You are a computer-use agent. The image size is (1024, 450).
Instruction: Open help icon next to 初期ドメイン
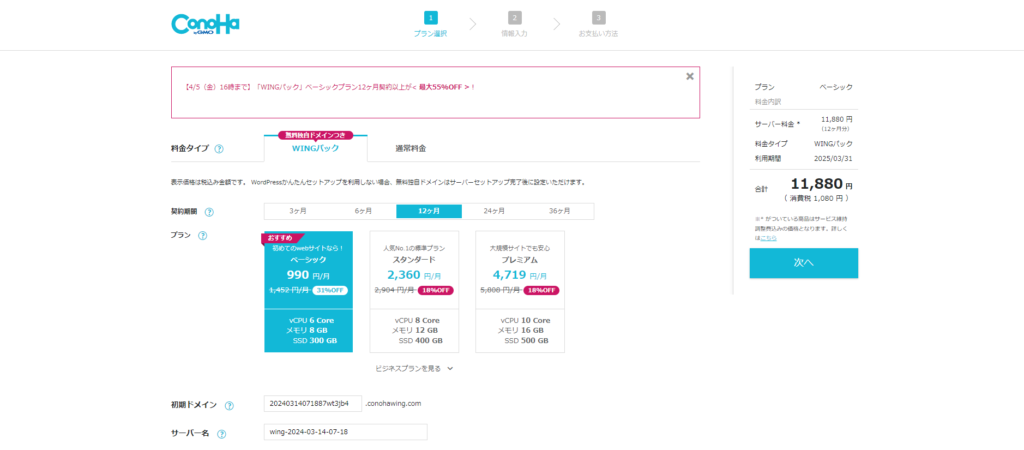(x=229, y=406)
